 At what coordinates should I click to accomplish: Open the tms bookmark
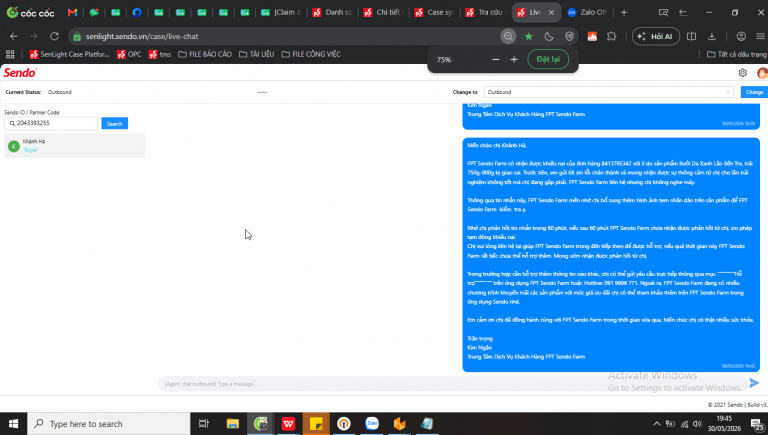tap(160, 54)
